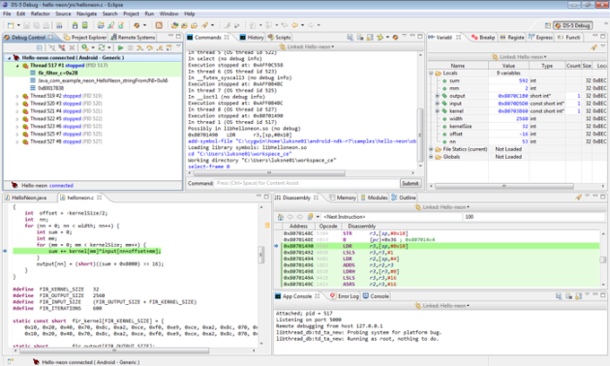
Task: Click the pin icon in Variables panel toolbar
Action: 593,47
